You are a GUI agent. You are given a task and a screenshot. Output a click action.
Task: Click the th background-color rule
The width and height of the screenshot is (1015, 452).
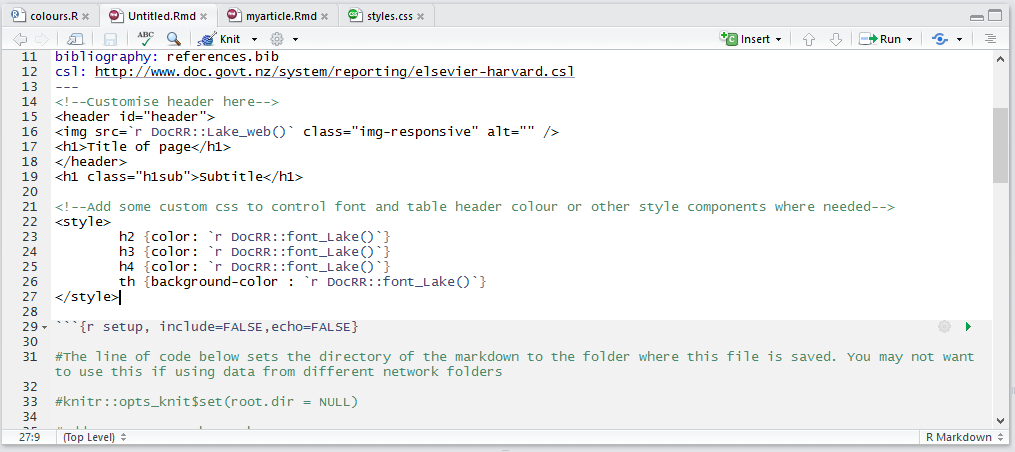pos(302,282)
